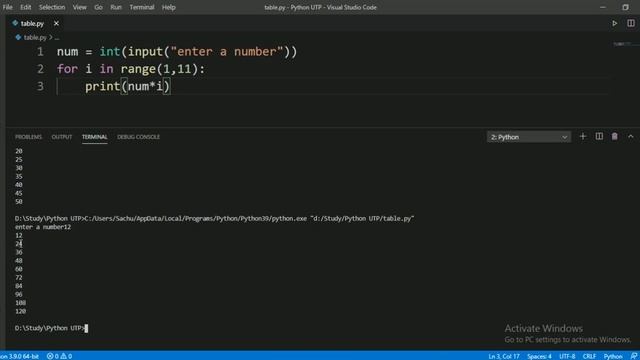Click the python.exe command line in terminal
The image size is (640, 360).
pos(215,219)
